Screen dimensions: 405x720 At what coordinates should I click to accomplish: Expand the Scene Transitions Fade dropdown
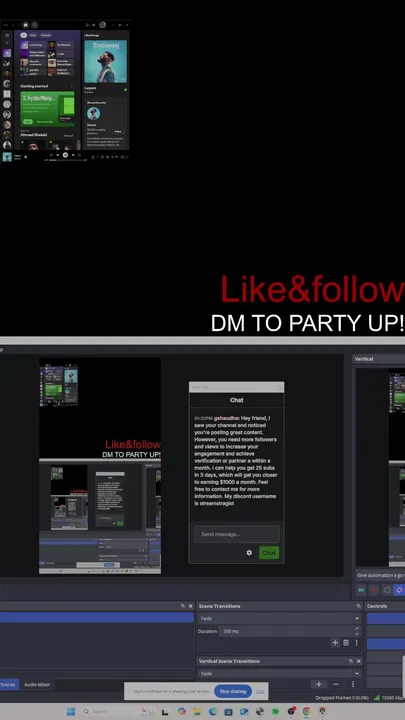pos(279,619)
